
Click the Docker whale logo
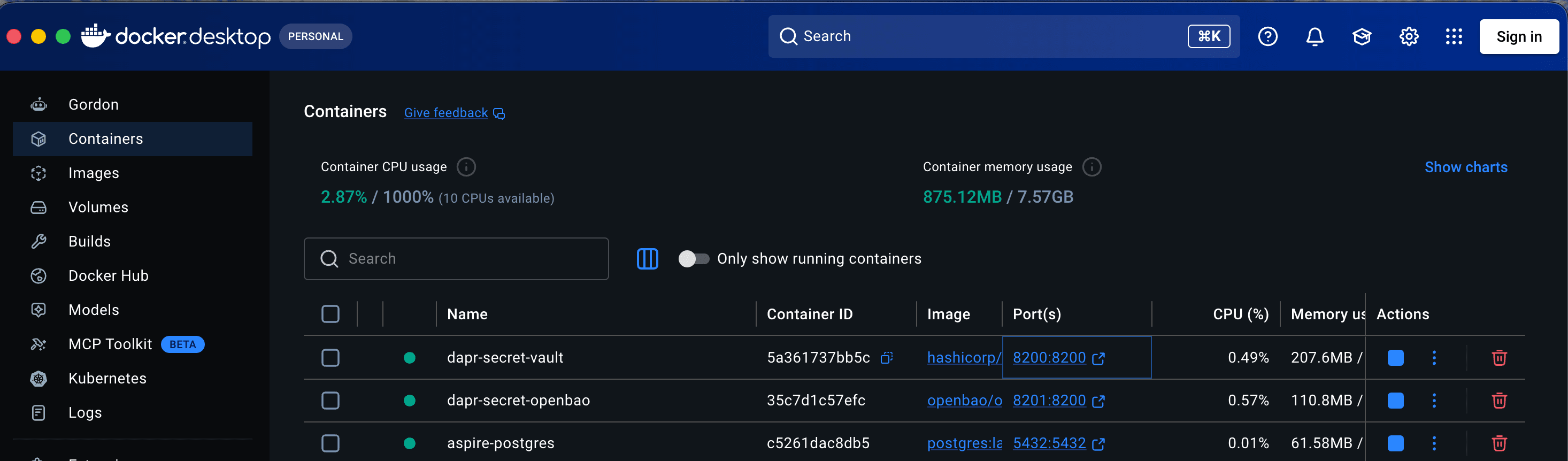click(96, 36)
